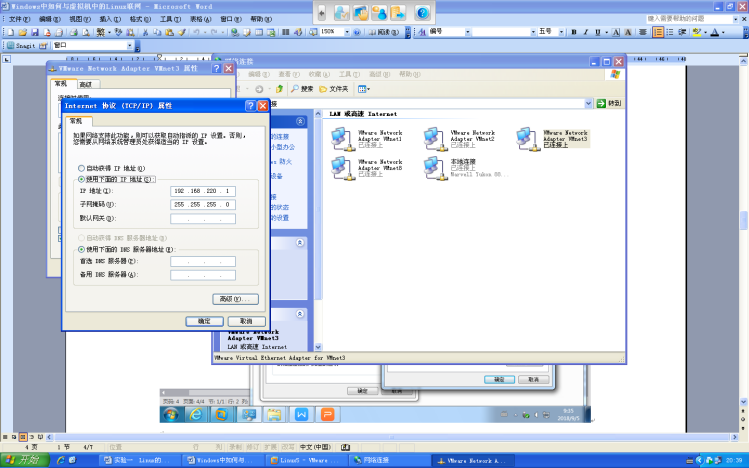The height and width of the screenshot is (468, 749).
Task: Open the Snagit 窗口 dropdown
Action: pos(129,45)
